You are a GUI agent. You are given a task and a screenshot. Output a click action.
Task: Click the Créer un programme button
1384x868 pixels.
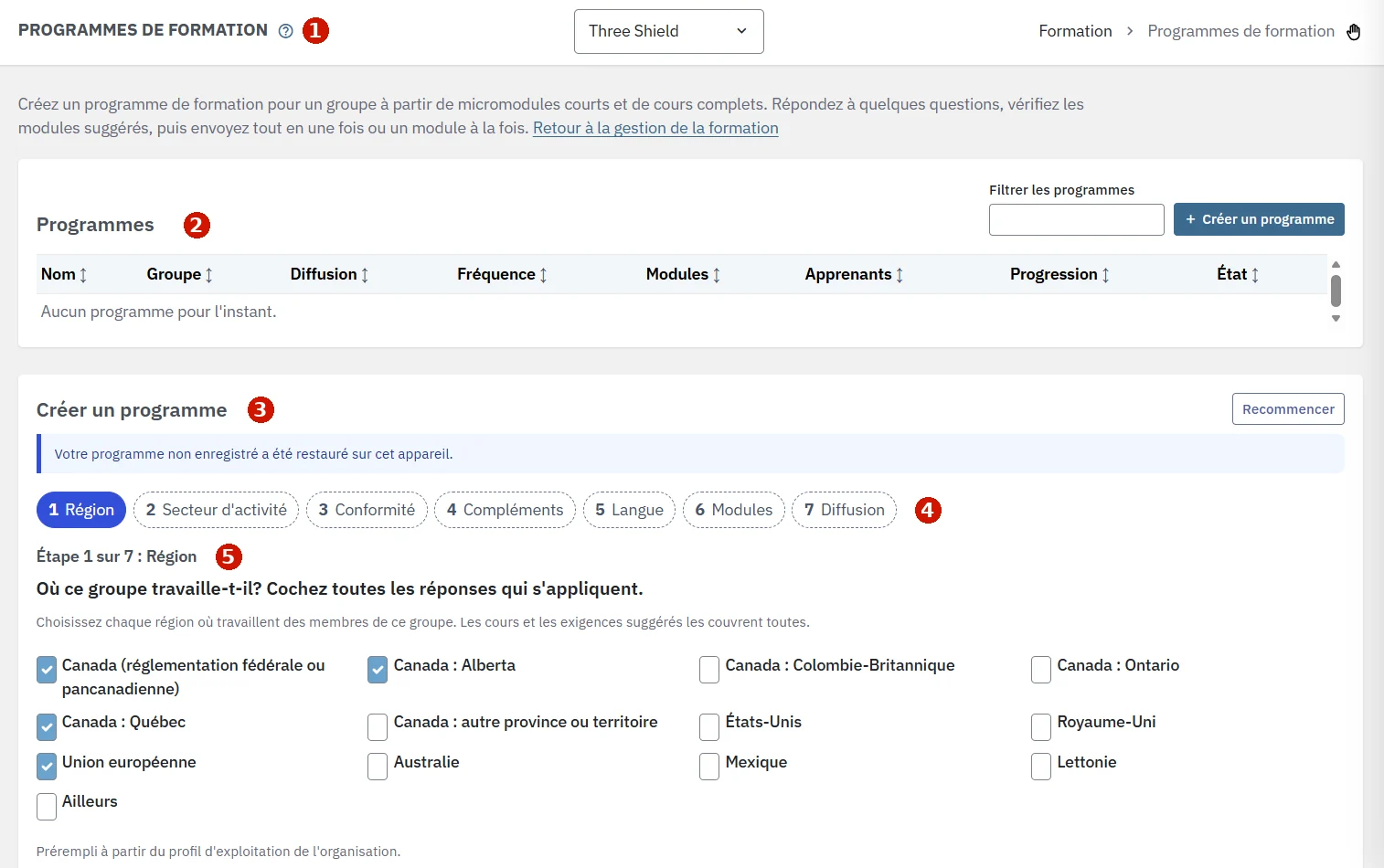pyautogui.click(x=1259, y=219)
